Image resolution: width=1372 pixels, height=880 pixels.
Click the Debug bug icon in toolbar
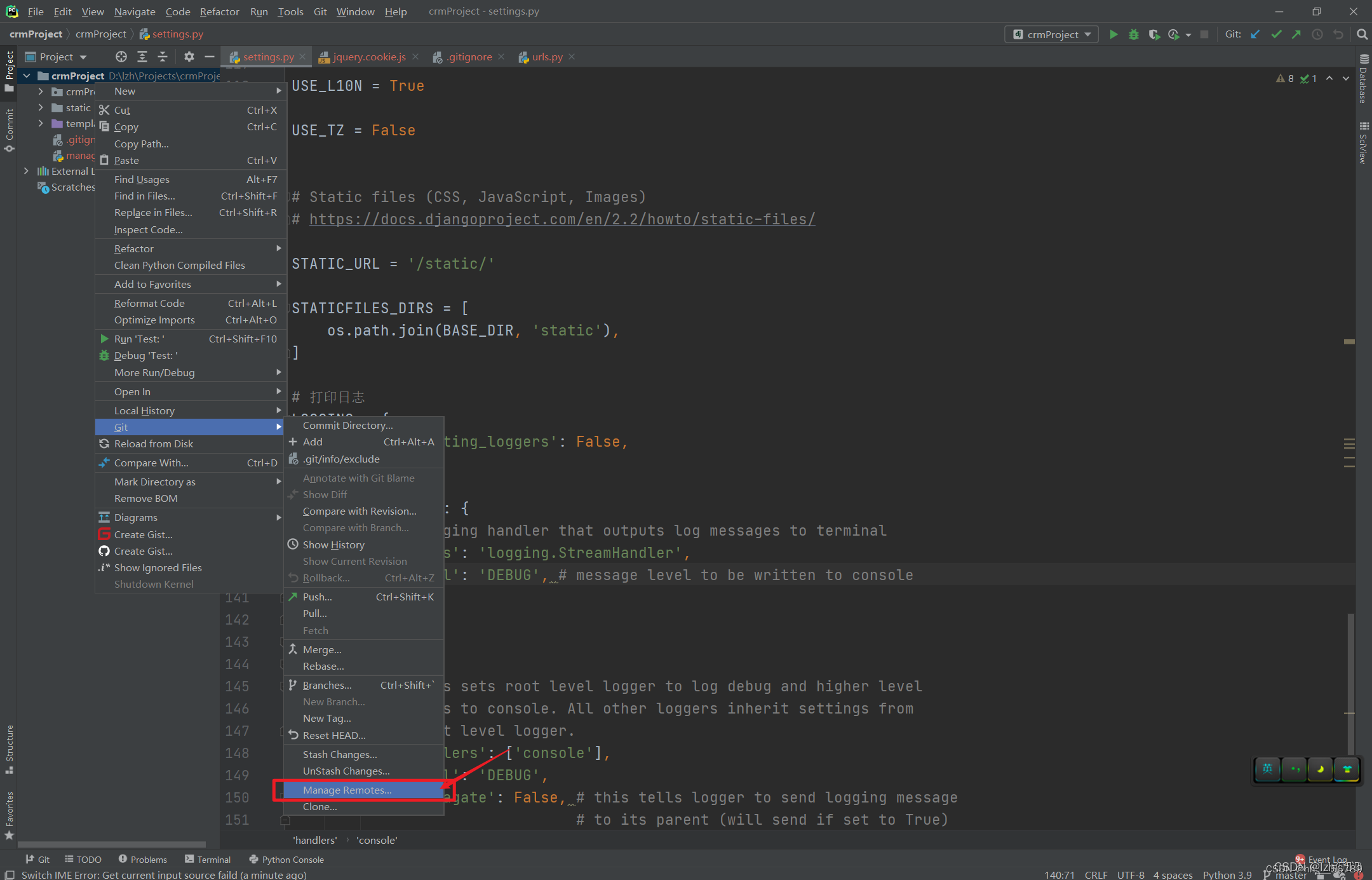point(1134,34)
